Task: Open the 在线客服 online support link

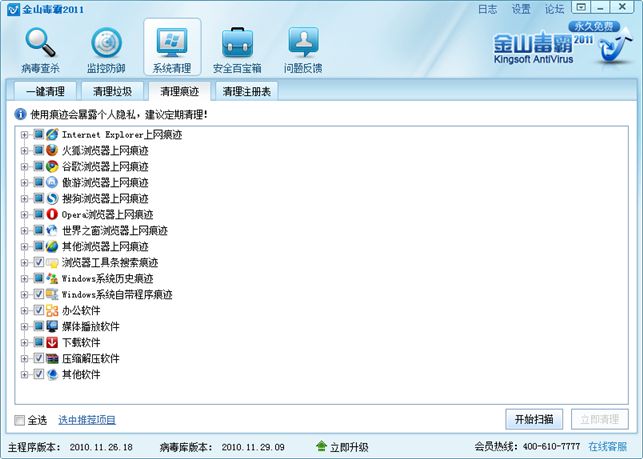Action: pyautogui.click(x=607, y=446)
